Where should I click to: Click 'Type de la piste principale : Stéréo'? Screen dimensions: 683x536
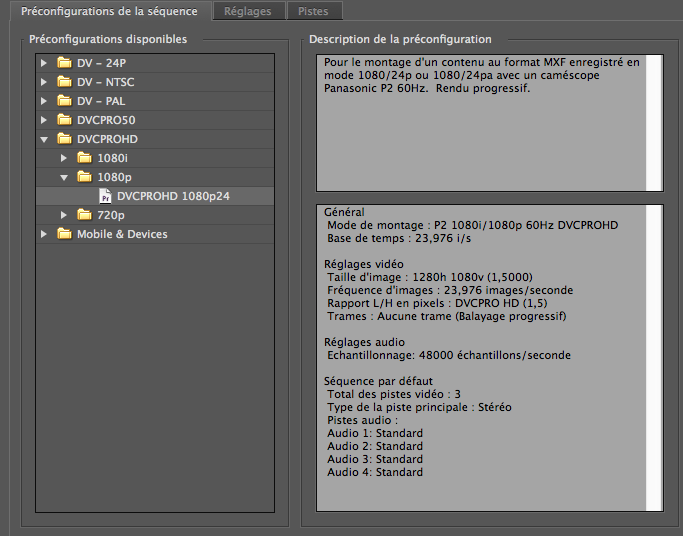(x=419, y=408)
